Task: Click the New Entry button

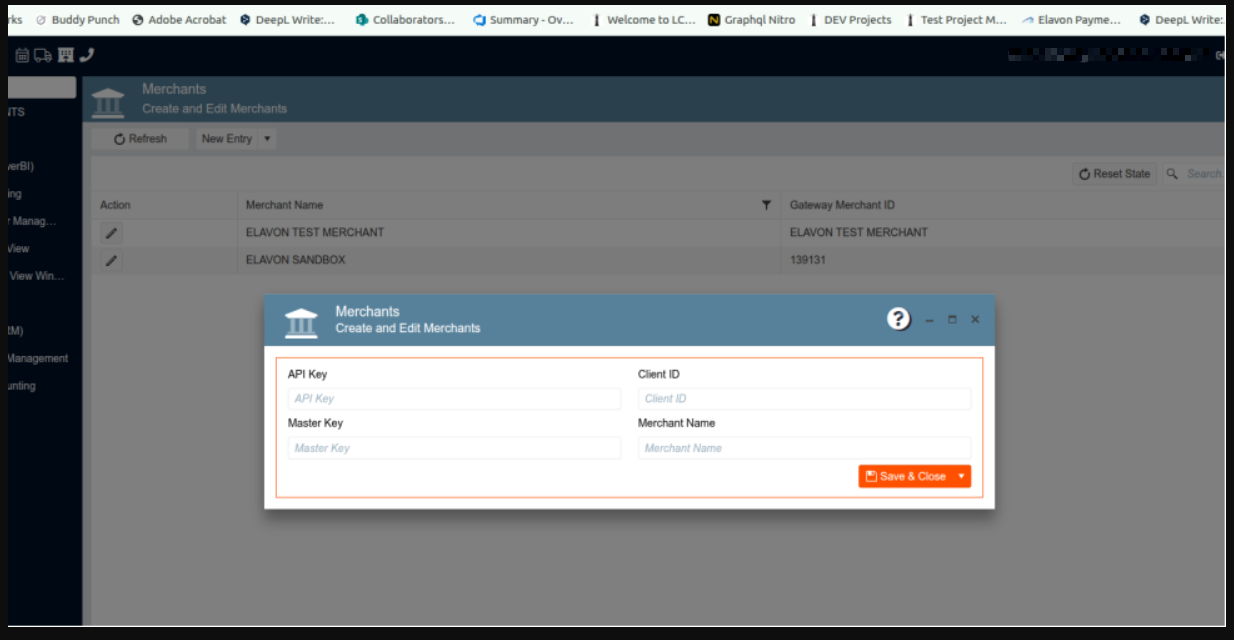Action: (226, 139)
